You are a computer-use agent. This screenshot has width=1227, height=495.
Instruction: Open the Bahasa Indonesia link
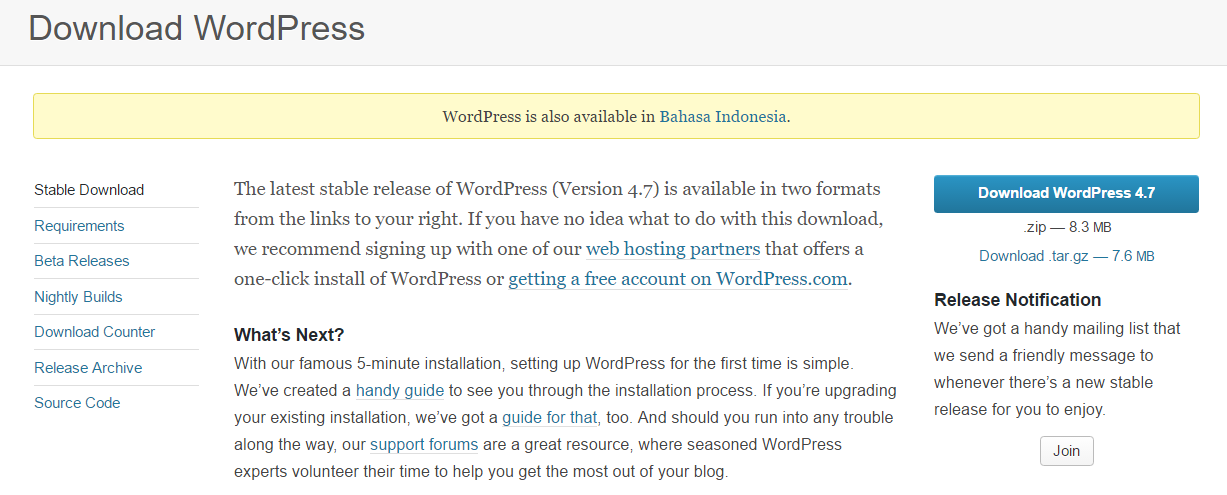pos(723,116)
